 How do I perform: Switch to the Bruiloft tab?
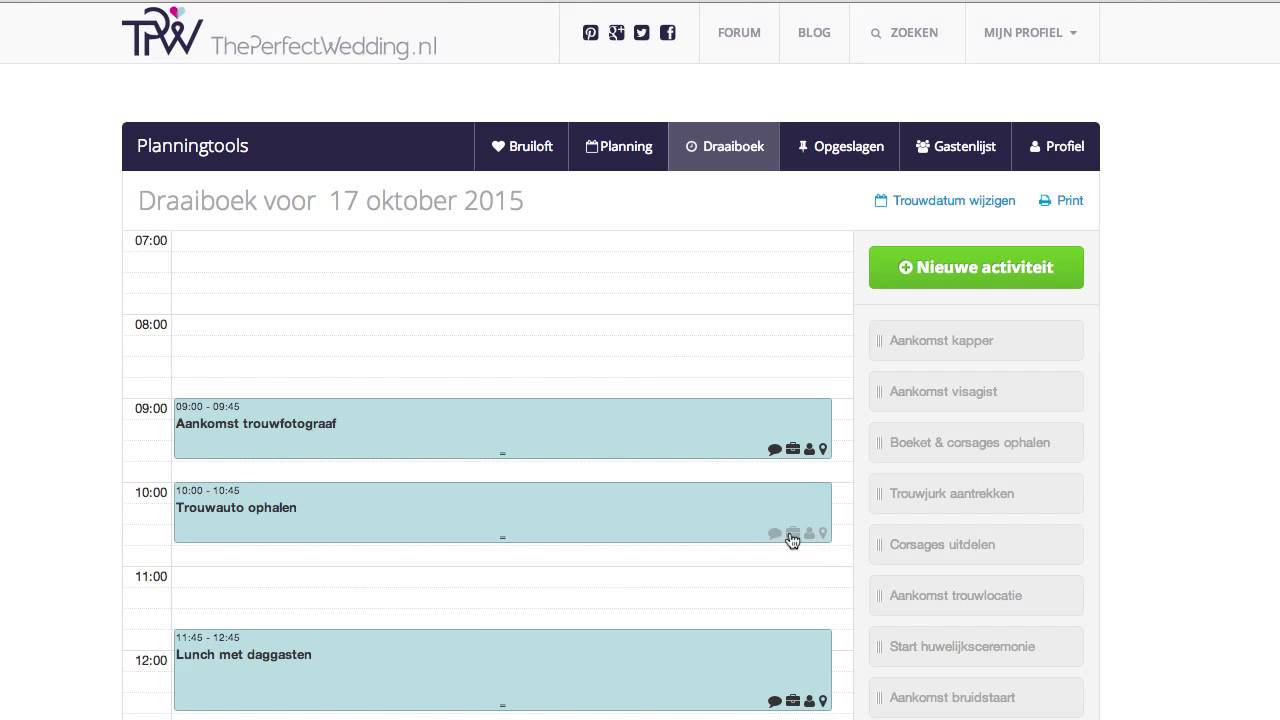[x=522, y=146]
